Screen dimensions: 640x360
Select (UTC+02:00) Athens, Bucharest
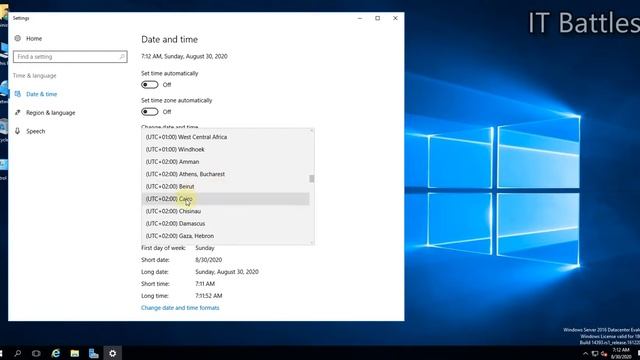(225, 174)
